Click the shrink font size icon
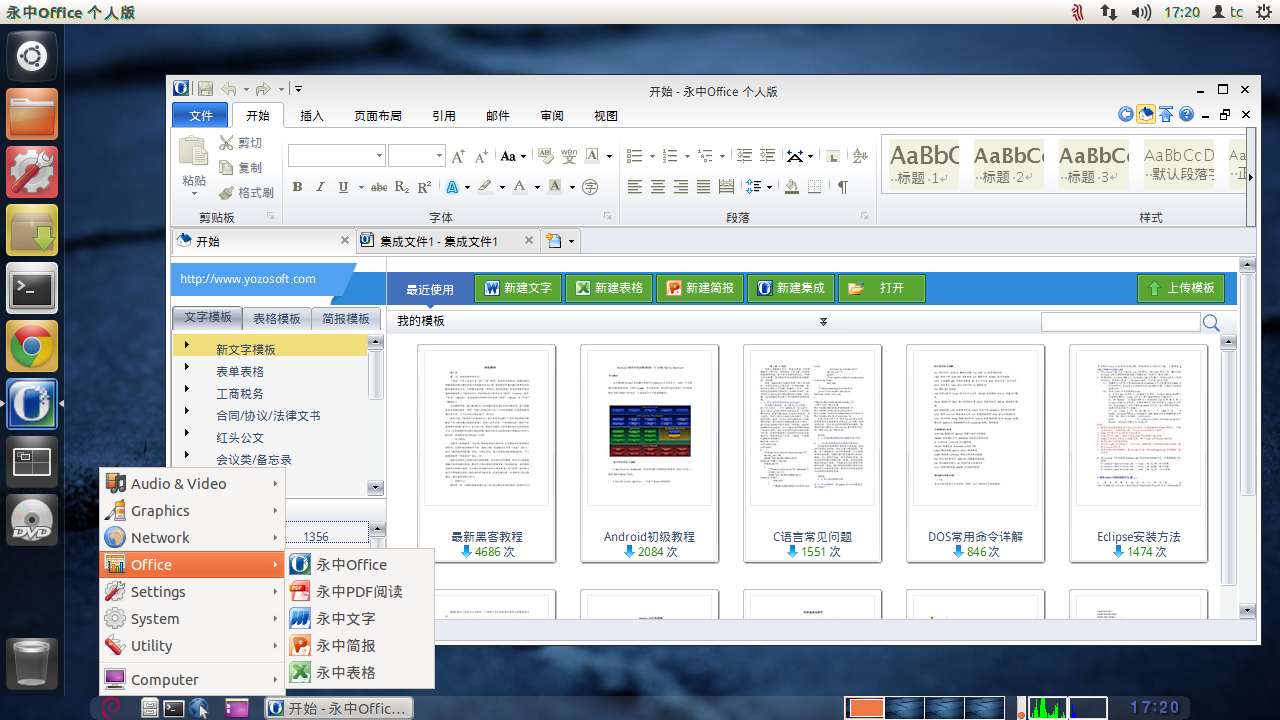 481,156
